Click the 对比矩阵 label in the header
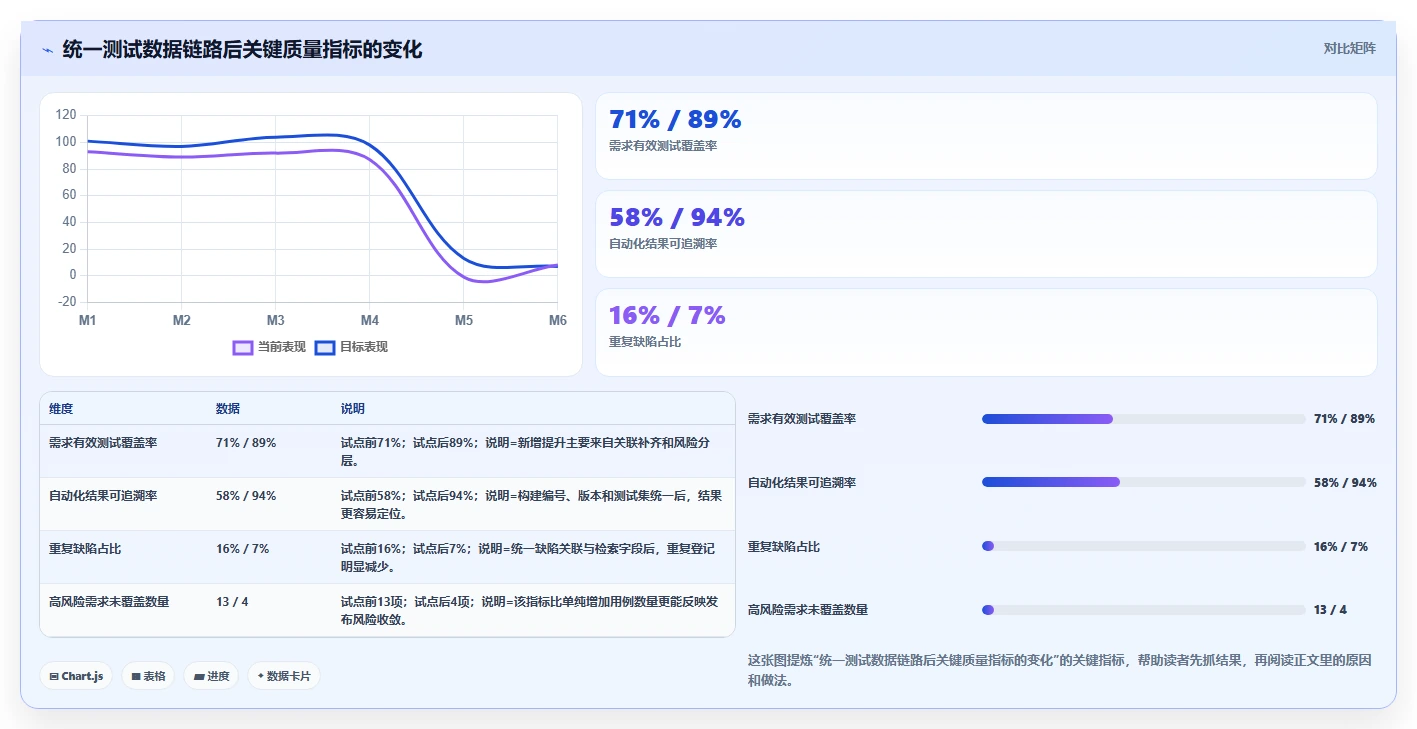The height and width of the screenshot is (729, 1417). (1349, 48)
